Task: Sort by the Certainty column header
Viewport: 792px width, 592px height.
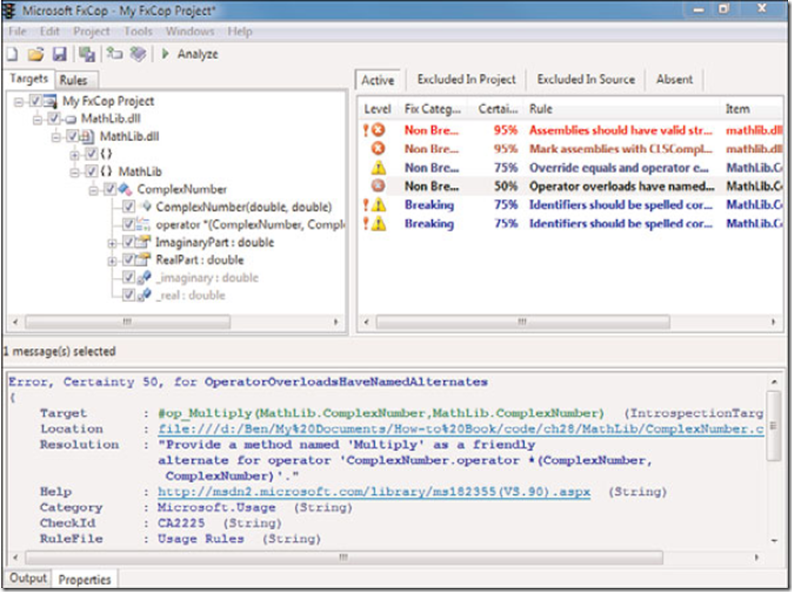Action: click(x=498, y=109)
